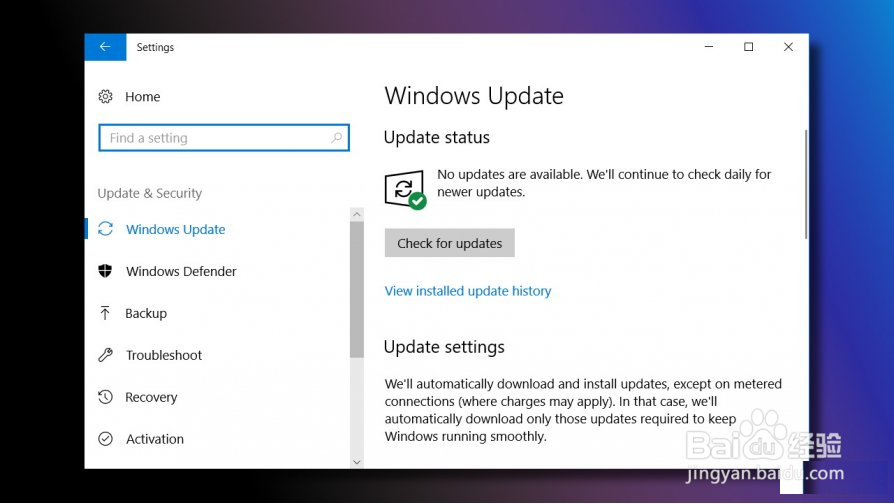Open the Windows Defender section

coord(181,271)
